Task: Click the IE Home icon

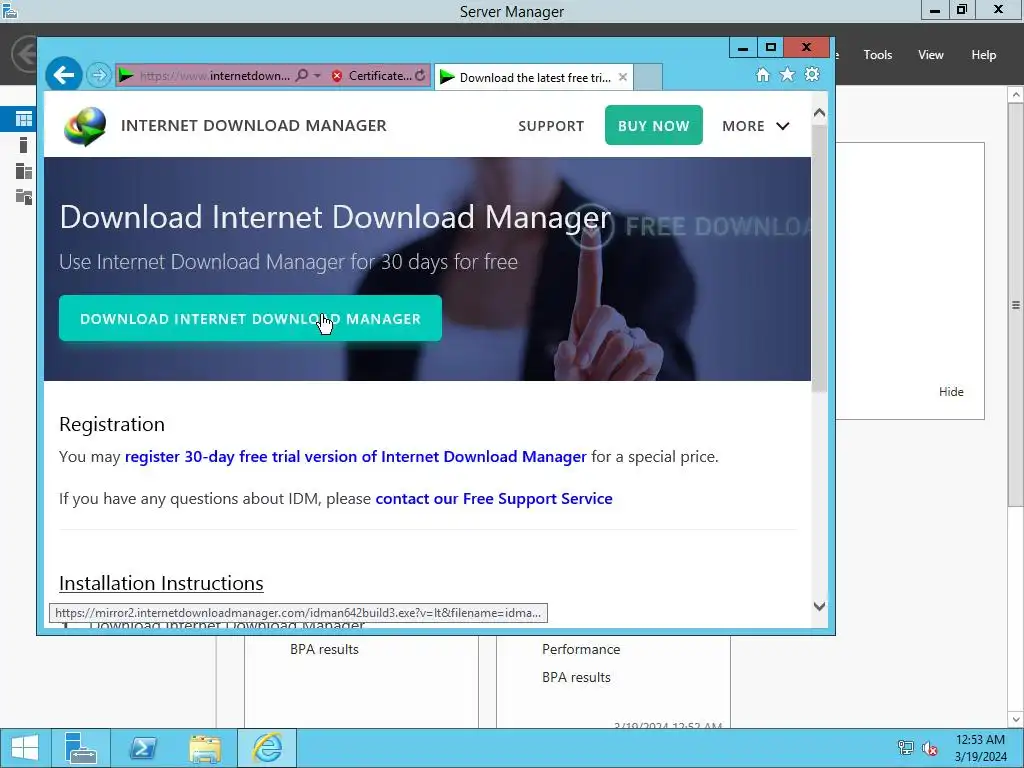Action: pos(762,74)
